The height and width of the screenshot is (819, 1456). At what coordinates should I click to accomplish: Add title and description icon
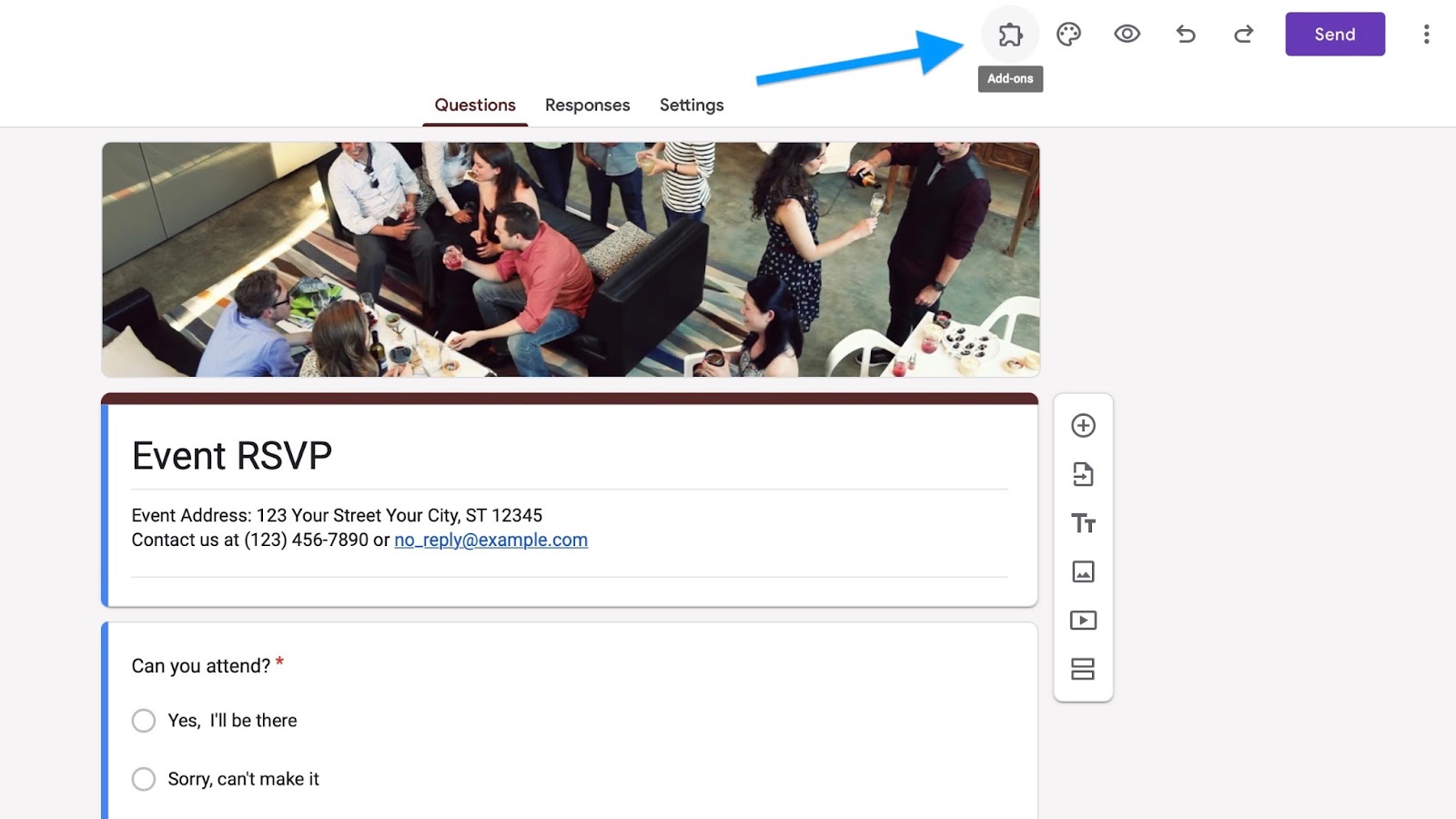point(1083,523)
